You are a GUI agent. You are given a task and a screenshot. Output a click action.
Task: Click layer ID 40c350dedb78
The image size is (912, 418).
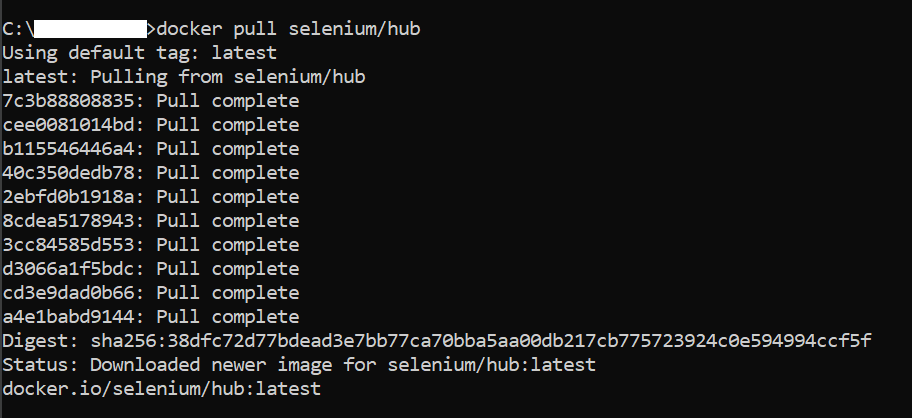(x=69, y=173)
